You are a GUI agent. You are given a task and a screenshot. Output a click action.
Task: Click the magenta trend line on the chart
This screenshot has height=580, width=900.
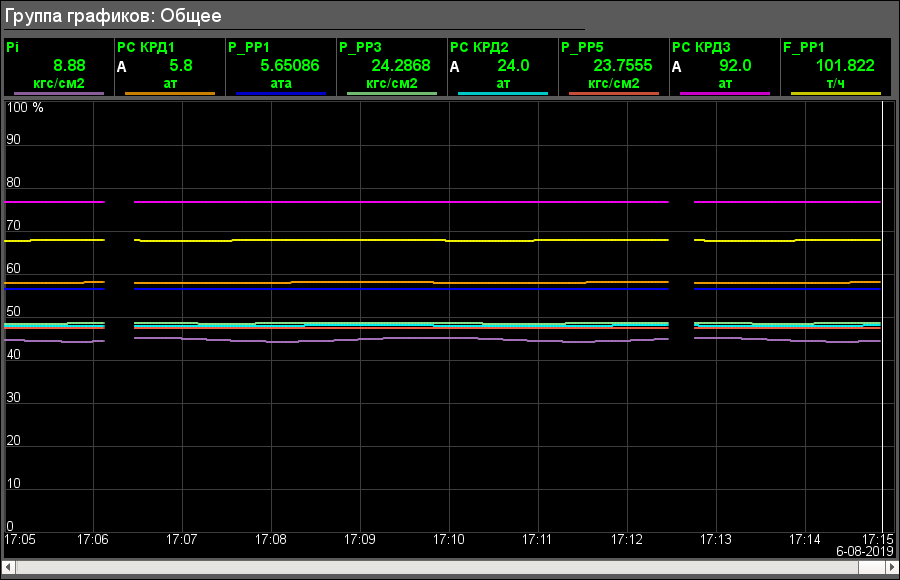click(x=400, y=202)
